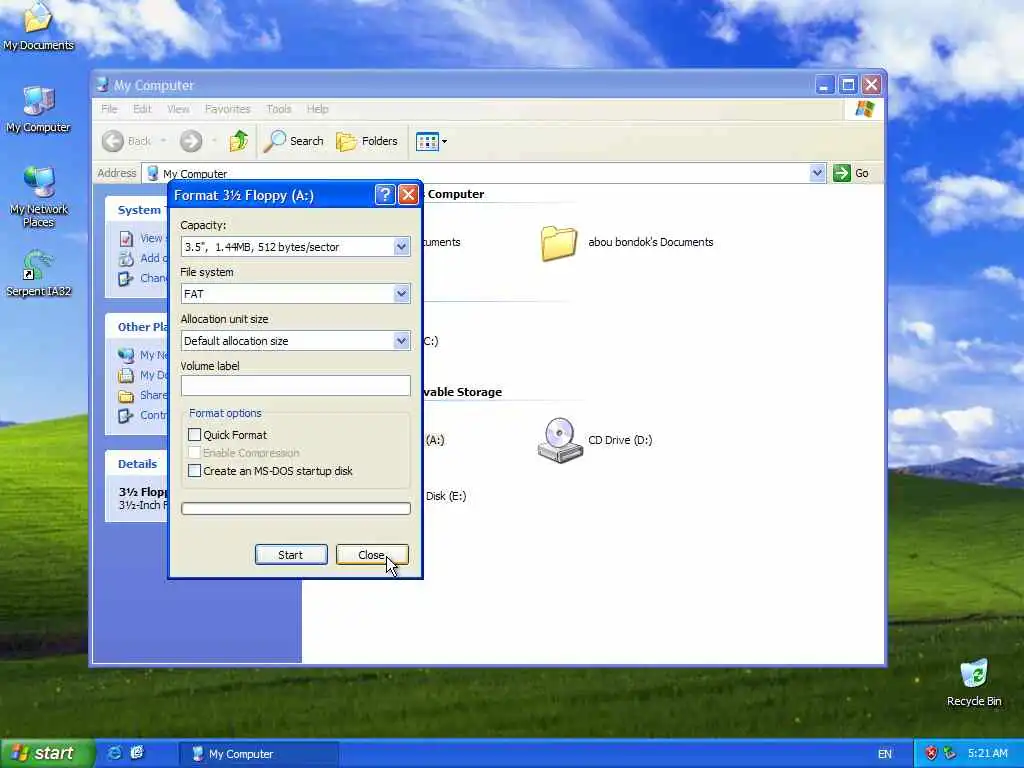Open Search from the toolbar
The height and width of the screenshot is (768, 1024).
point(294,141)
